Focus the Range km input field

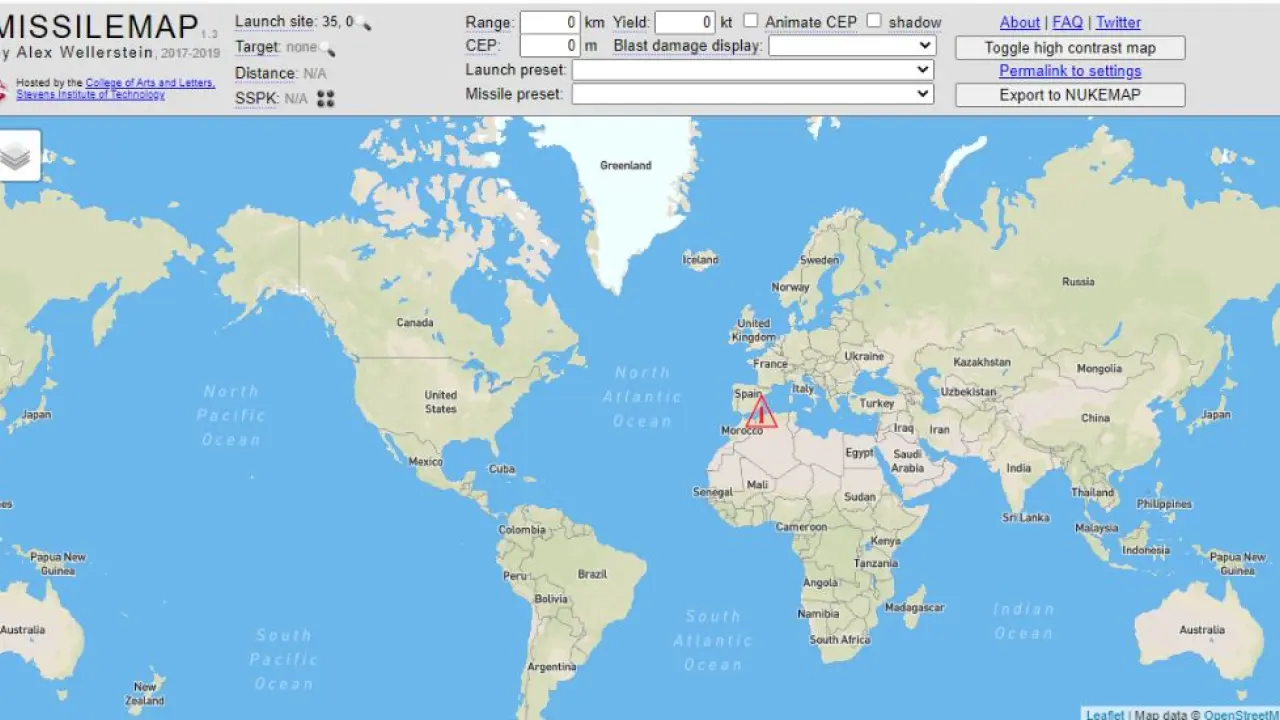click(x=549, y=22)
